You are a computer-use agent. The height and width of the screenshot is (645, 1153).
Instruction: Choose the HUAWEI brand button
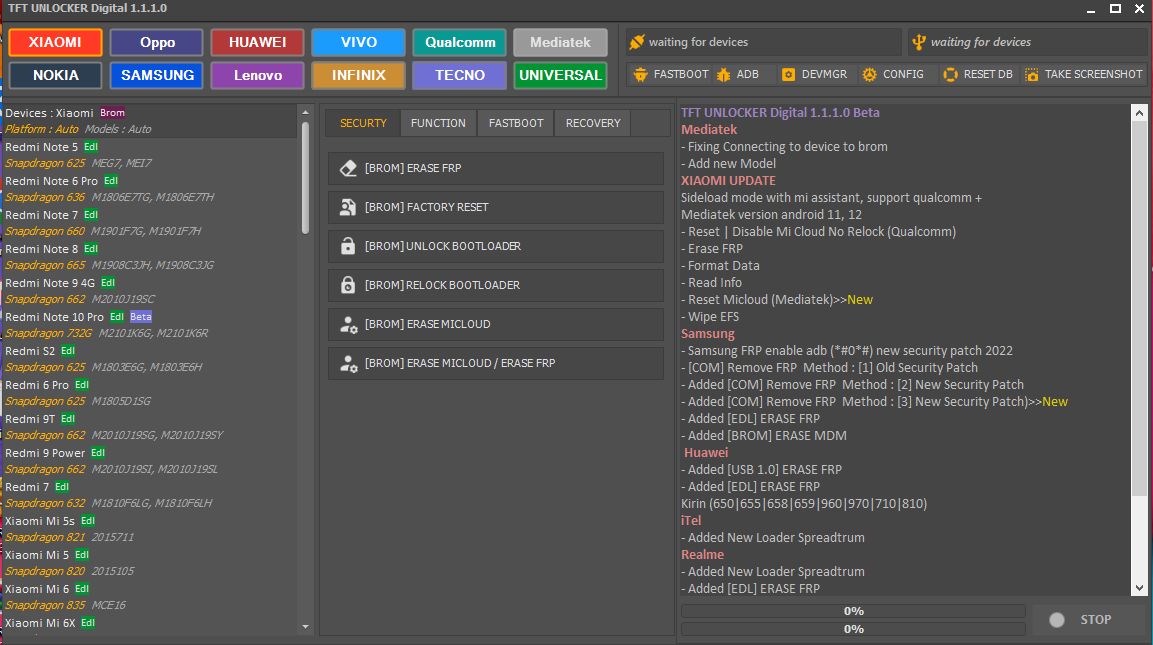(x=257, y=43)
